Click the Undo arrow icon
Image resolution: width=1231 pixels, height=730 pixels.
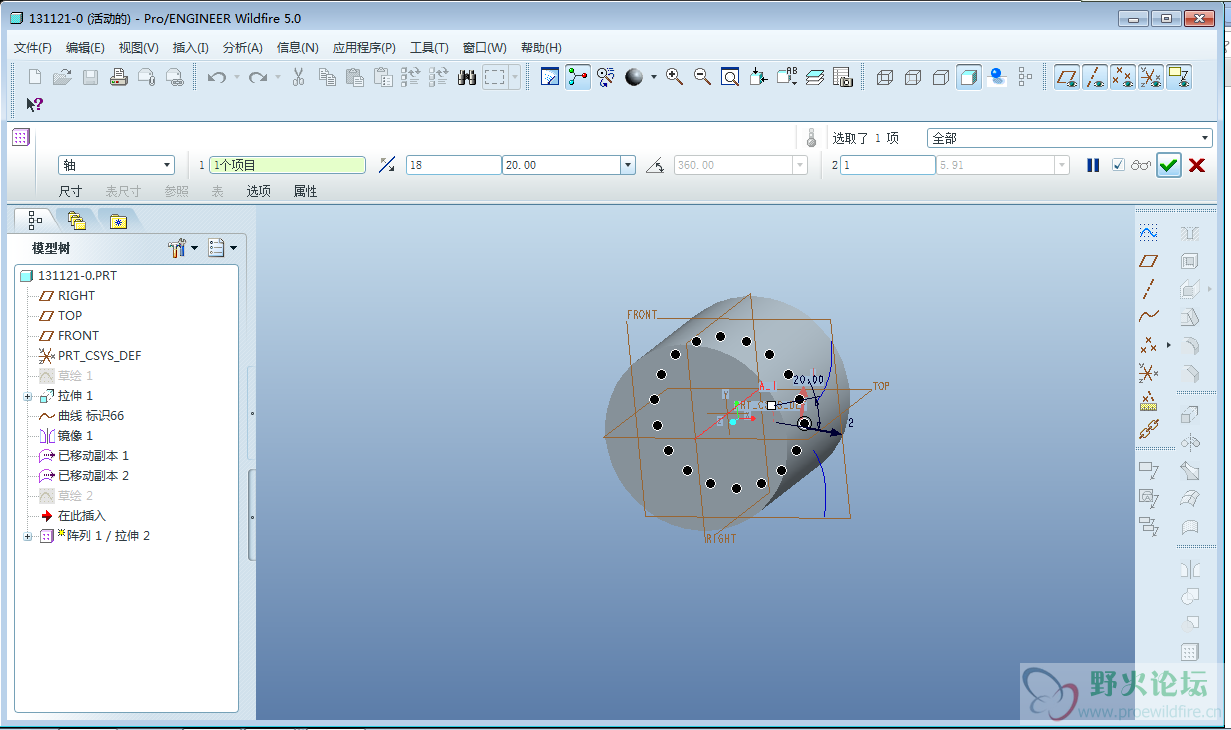coord(216,77)
